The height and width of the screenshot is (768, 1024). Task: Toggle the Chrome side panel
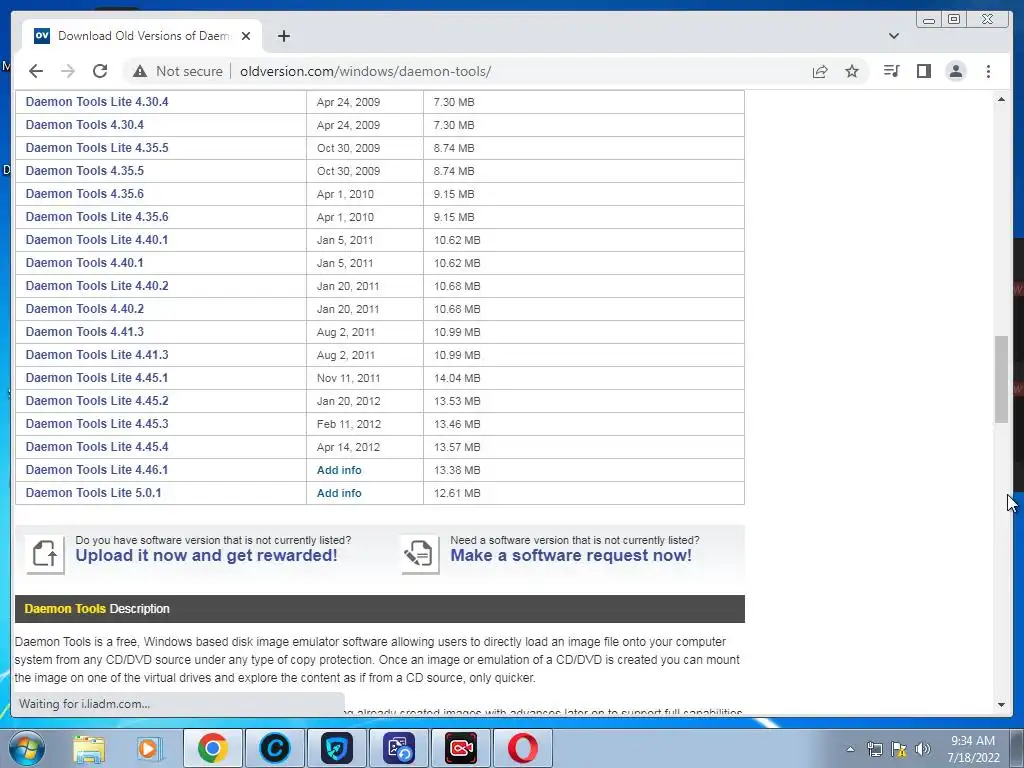coord(923,71)
